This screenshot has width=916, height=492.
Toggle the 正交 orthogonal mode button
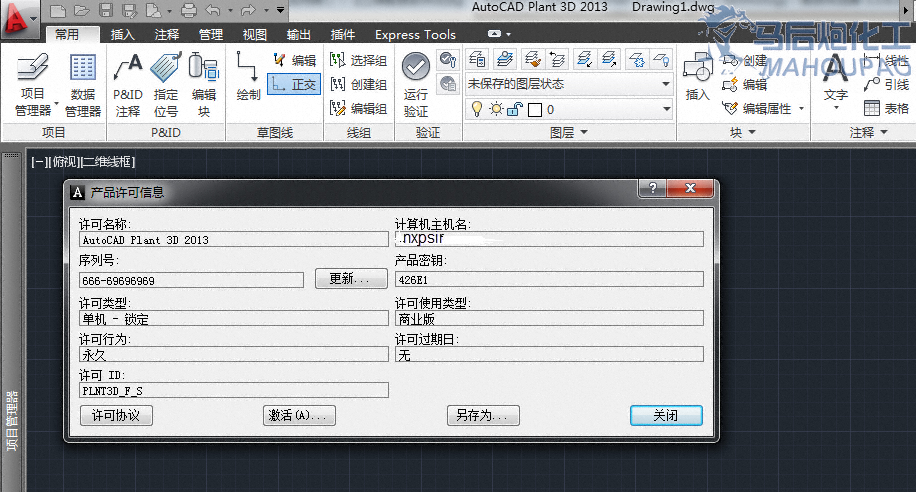(x=294, y=85)
